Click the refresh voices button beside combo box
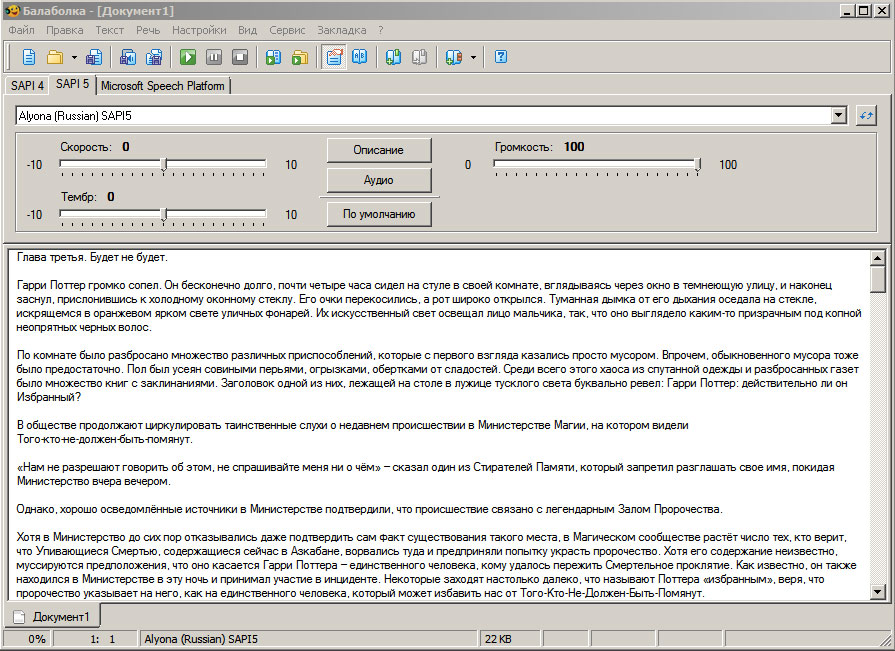Image resolution: width=895 pixels, height=651 pixels. (866, 116)
